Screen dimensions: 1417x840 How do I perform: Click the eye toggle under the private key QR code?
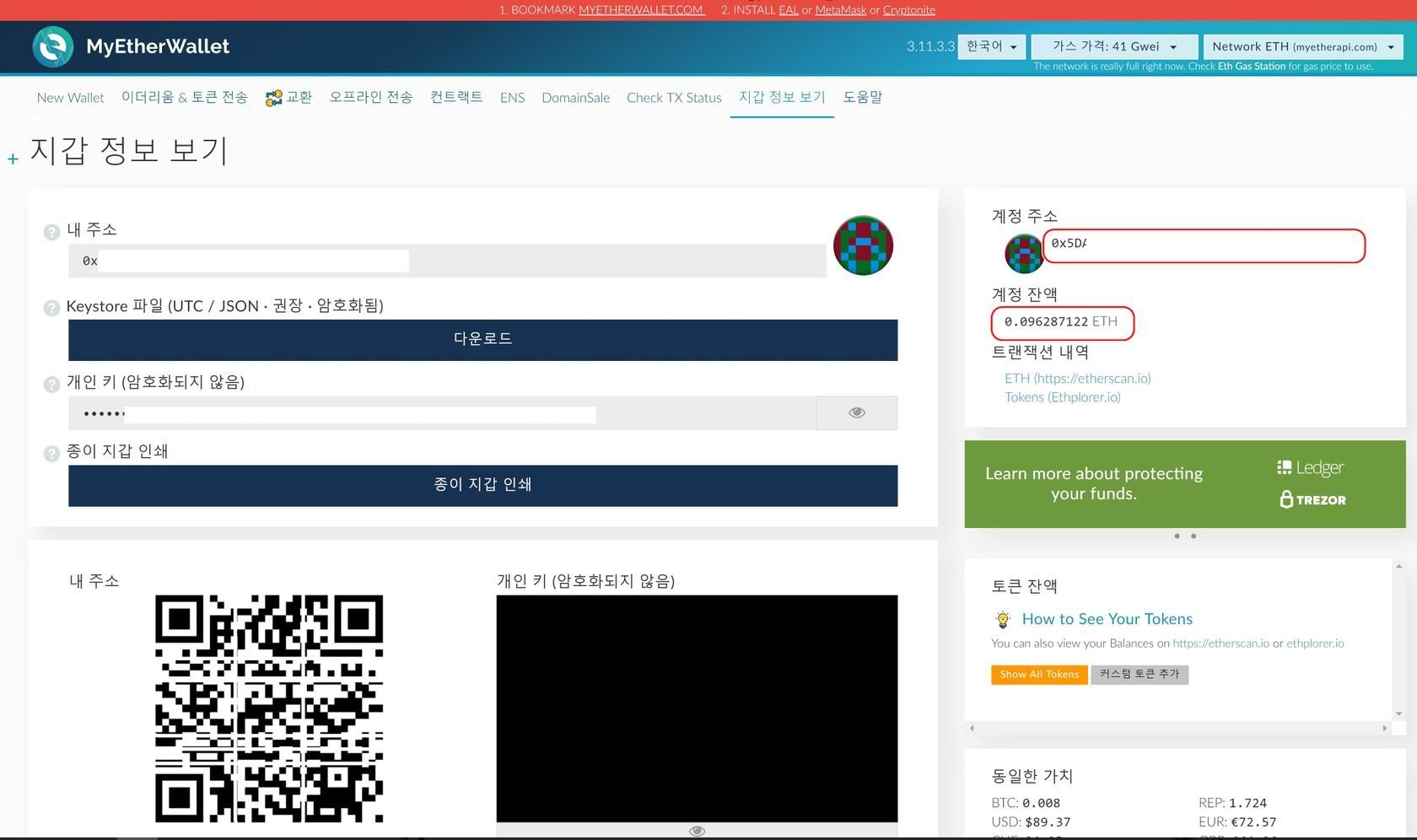pos(696,831)
